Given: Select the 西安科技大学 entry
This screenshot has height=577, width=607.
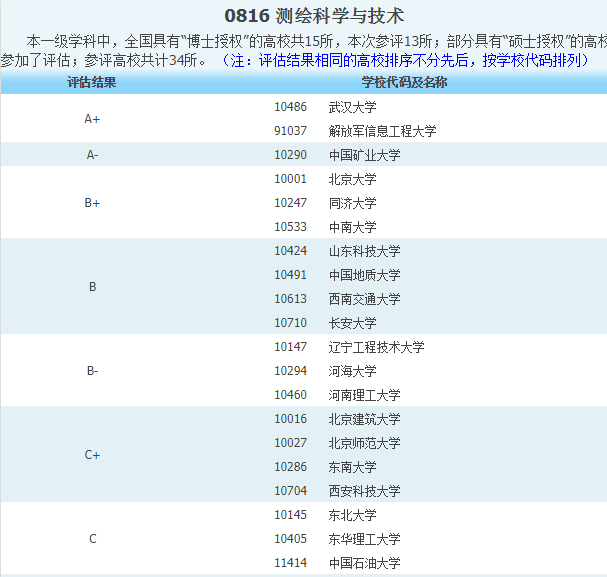Looking at the screenshot, I should point(364,491).
